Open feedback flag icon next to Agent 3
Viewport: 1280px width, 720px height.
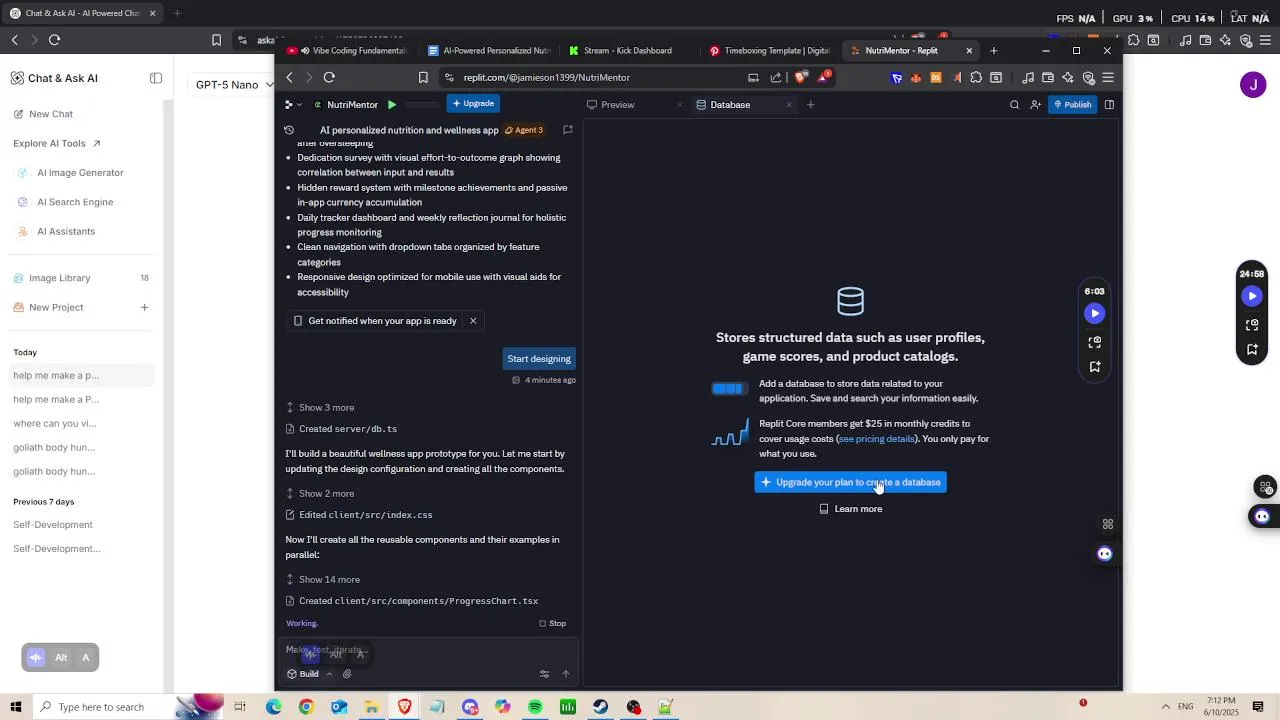tap(567, 130)
